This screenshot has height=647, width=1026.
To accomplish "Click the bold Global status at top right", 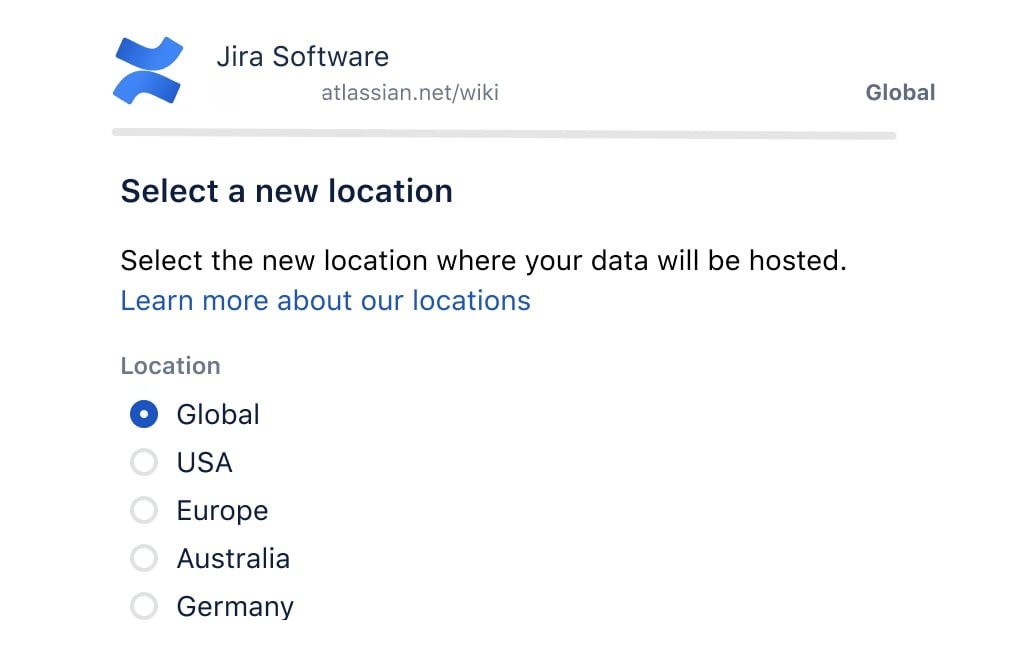I will click(900, 93).
